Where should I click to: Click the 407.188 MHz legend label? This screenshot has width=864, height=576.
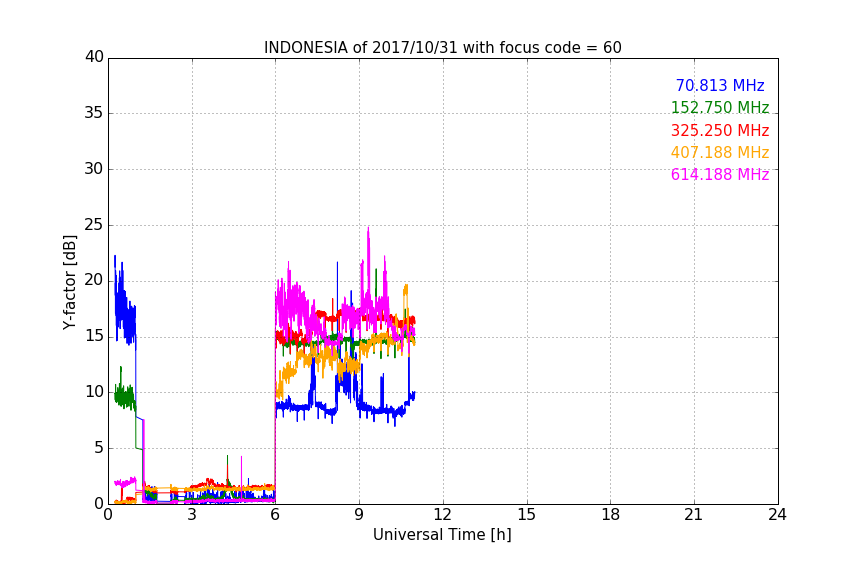click(720, 152)
